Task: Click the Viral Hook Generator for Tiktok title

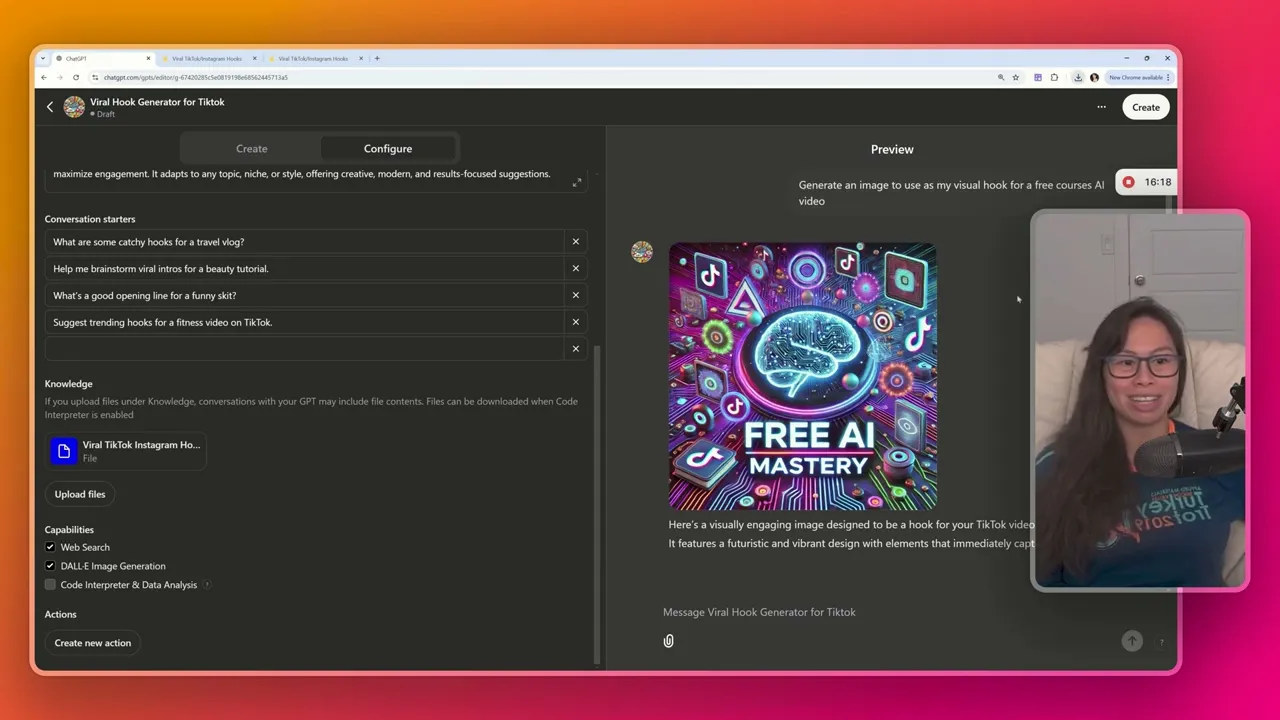Action: (x=157, y=102)
